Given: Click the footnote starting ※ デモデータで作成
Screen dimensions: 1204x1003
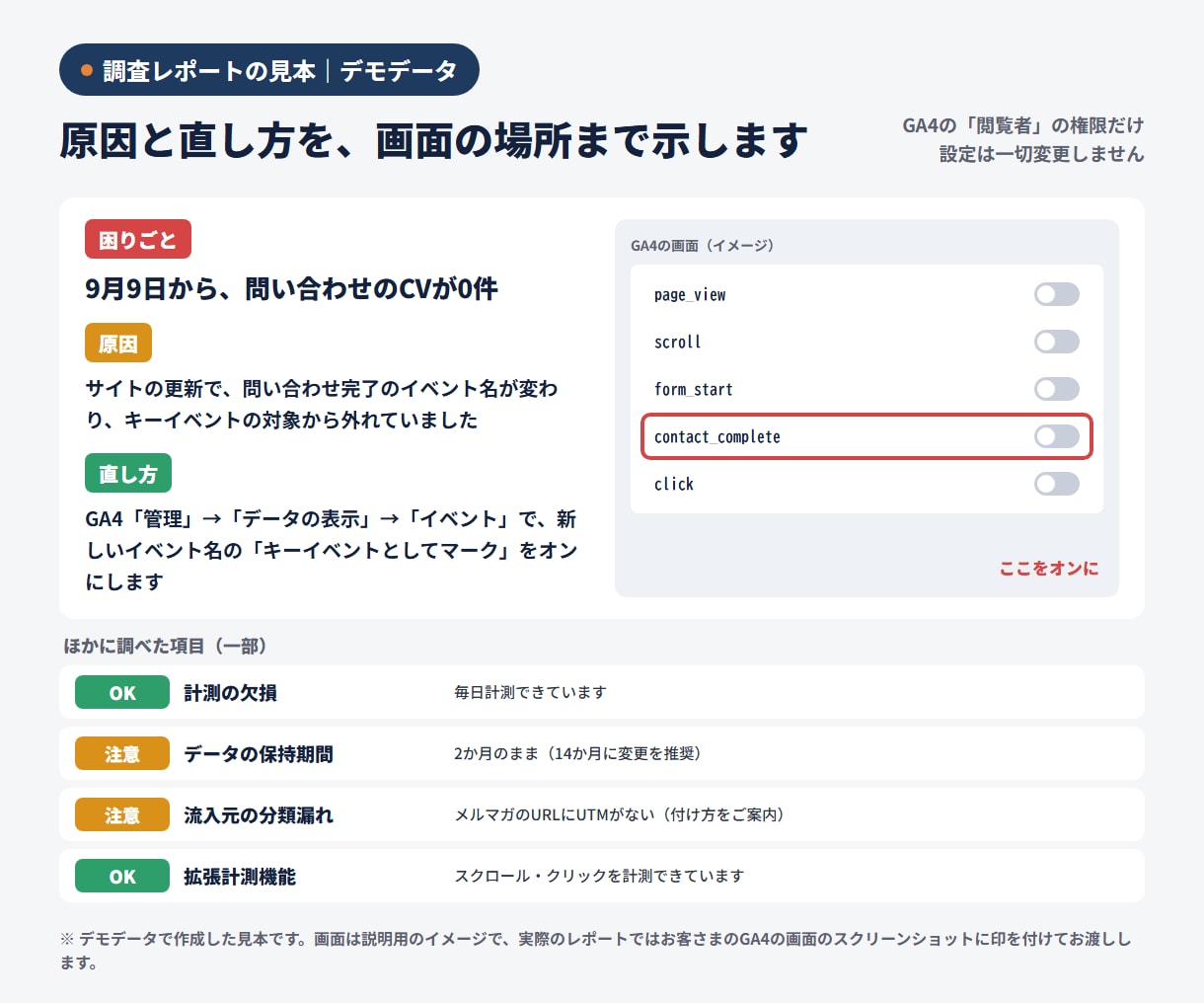Looking at the screenshot, I should pyautogui.click(x=595, y=950).
